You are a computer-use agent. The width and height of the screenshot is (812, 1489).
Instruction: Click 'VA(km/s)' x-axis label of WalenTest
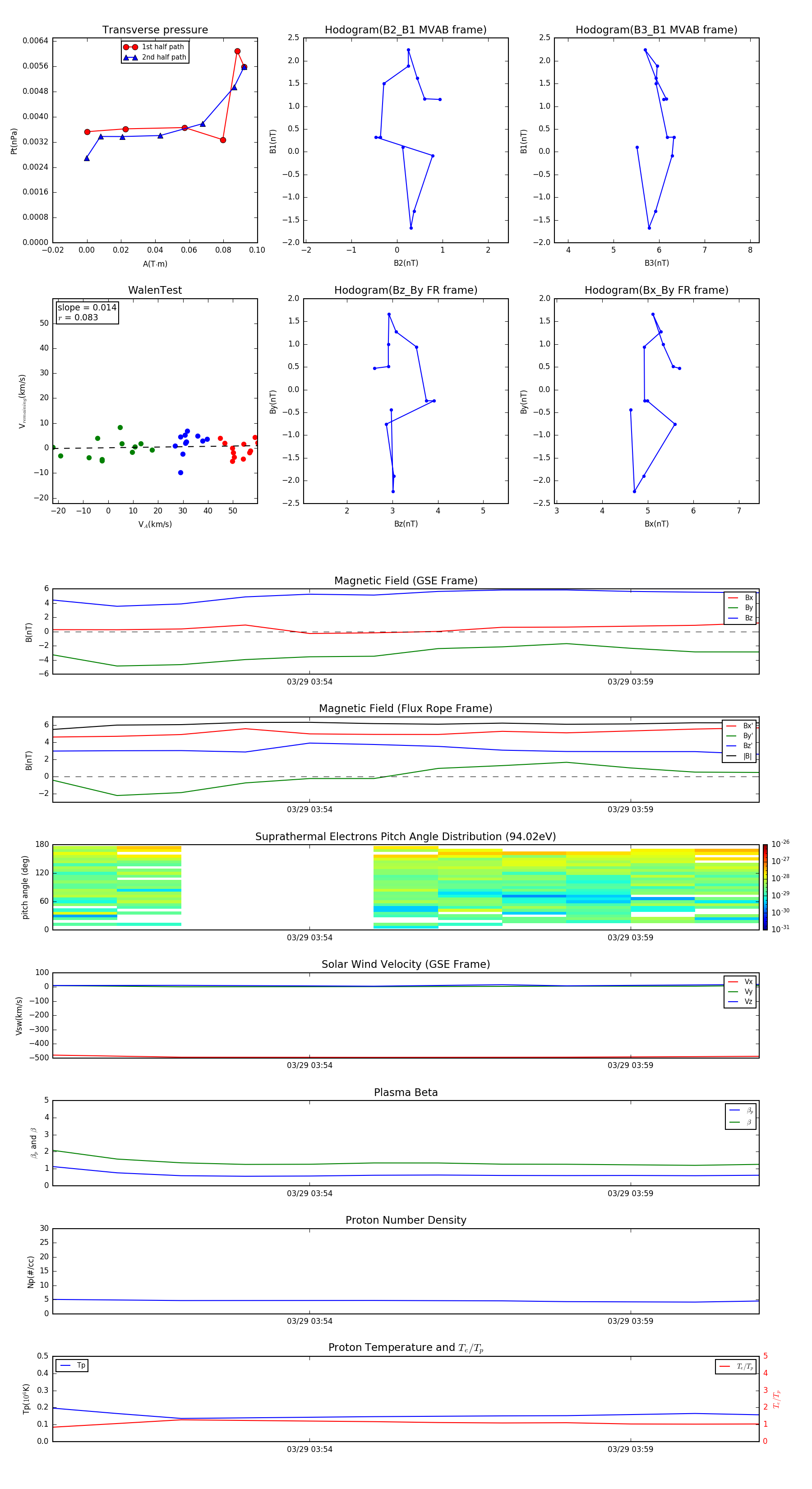pos(155,524)
